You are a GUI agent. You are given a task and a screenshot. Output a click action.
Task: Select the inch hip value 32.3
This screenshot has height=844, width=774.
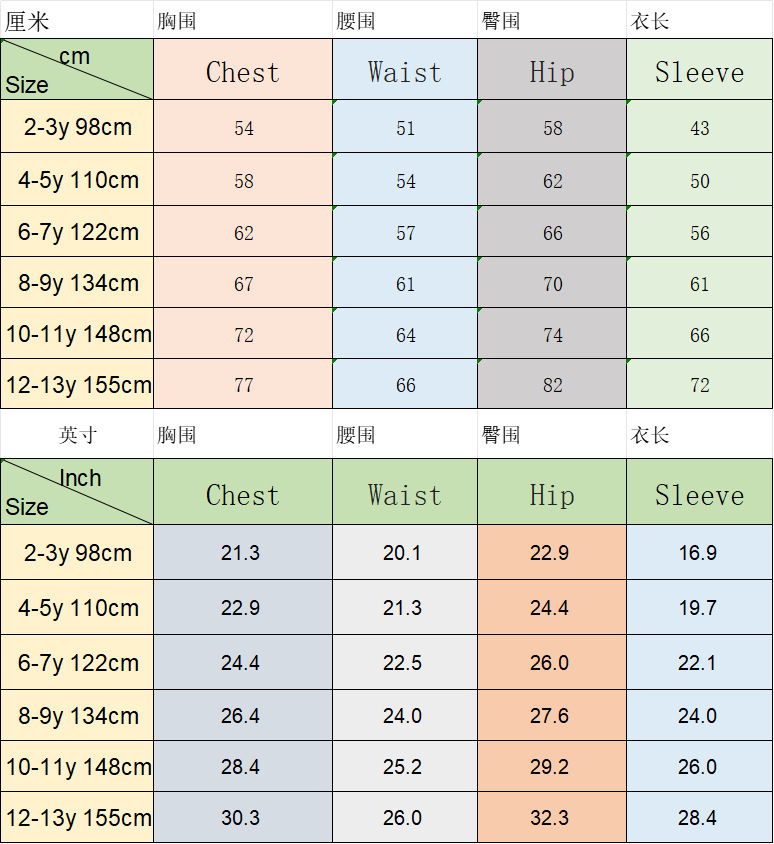[550, 818]
